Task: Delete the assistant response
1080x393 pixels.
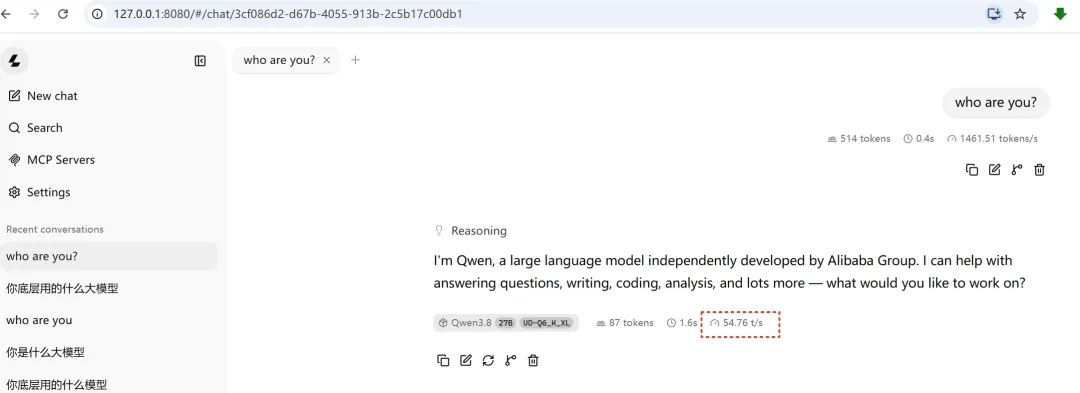Action: click(x=533, y=360)
